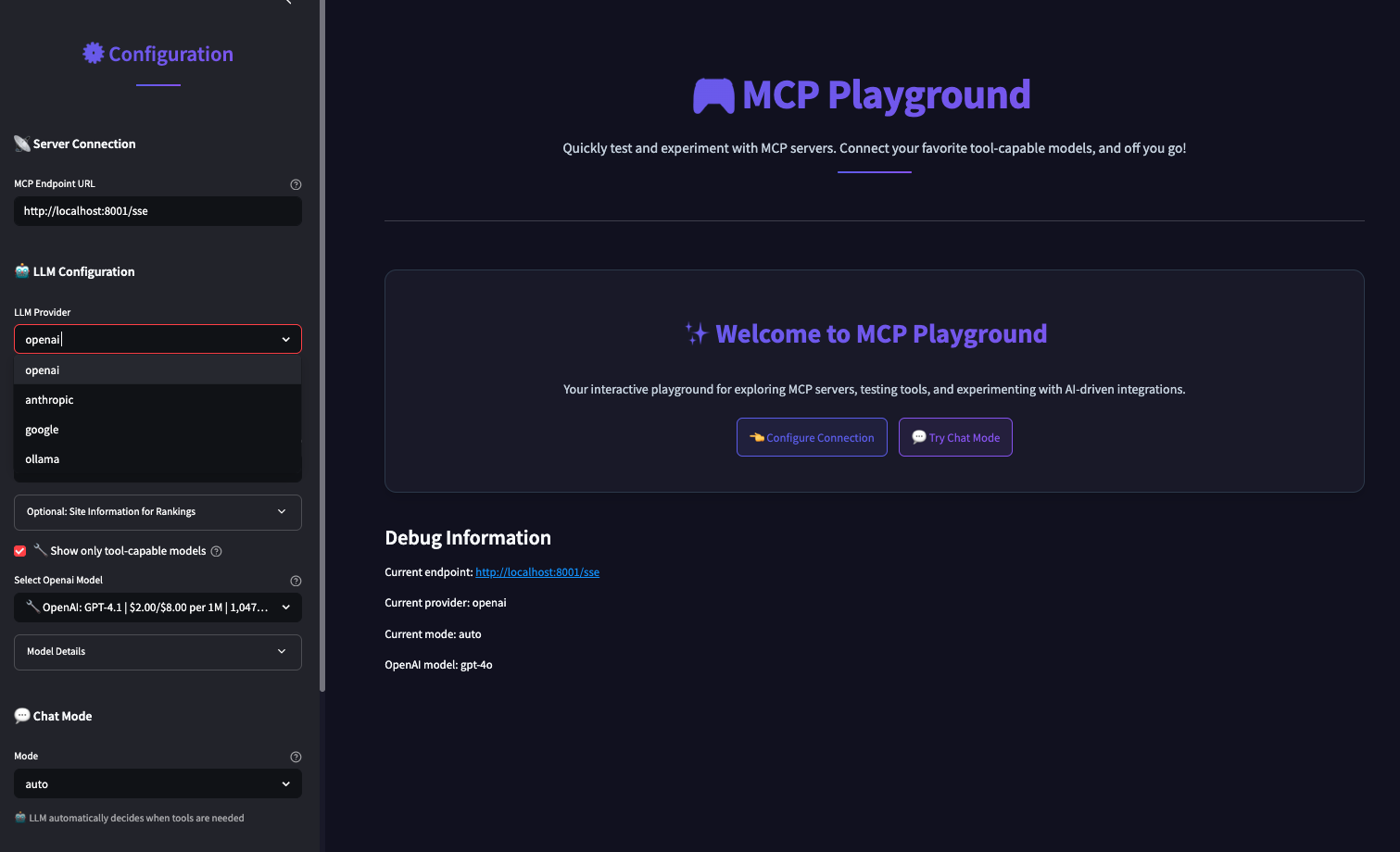Choose google in provider list

tap(158, 429)
